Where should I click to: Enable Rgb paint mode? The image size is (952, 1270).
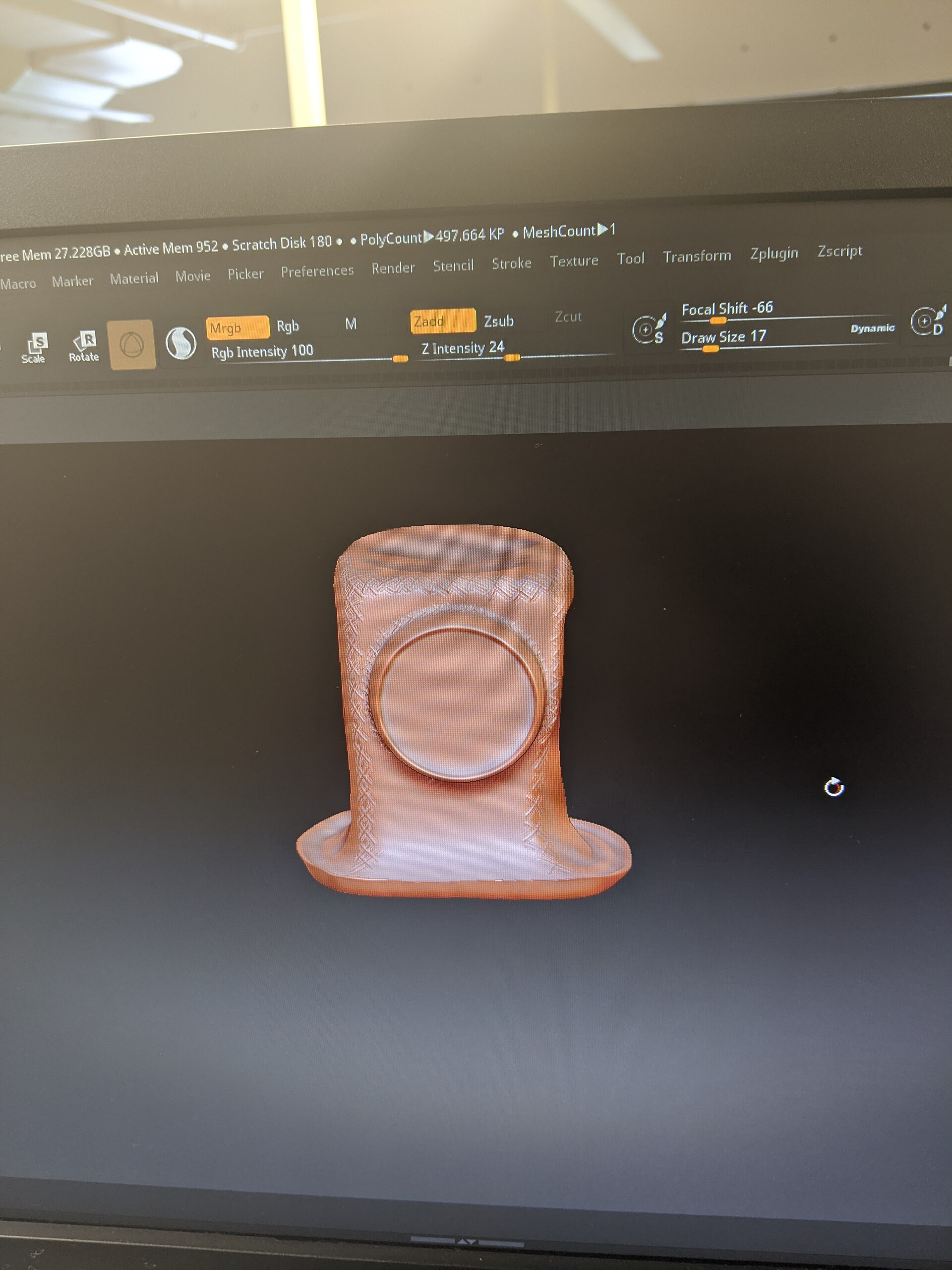[x=288, y=326]
